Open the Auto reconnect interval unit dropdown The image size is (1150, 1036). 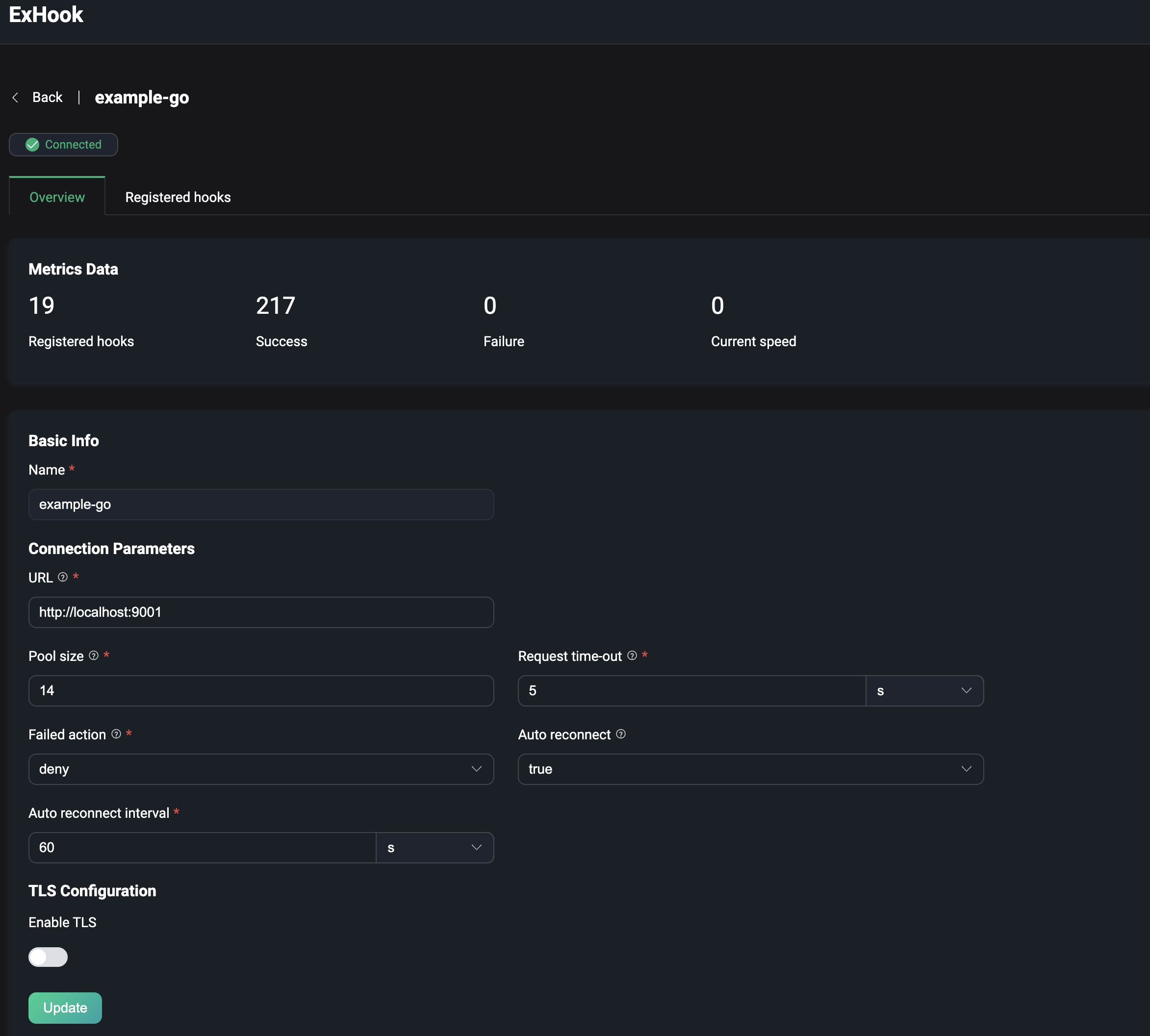[434, 848]
